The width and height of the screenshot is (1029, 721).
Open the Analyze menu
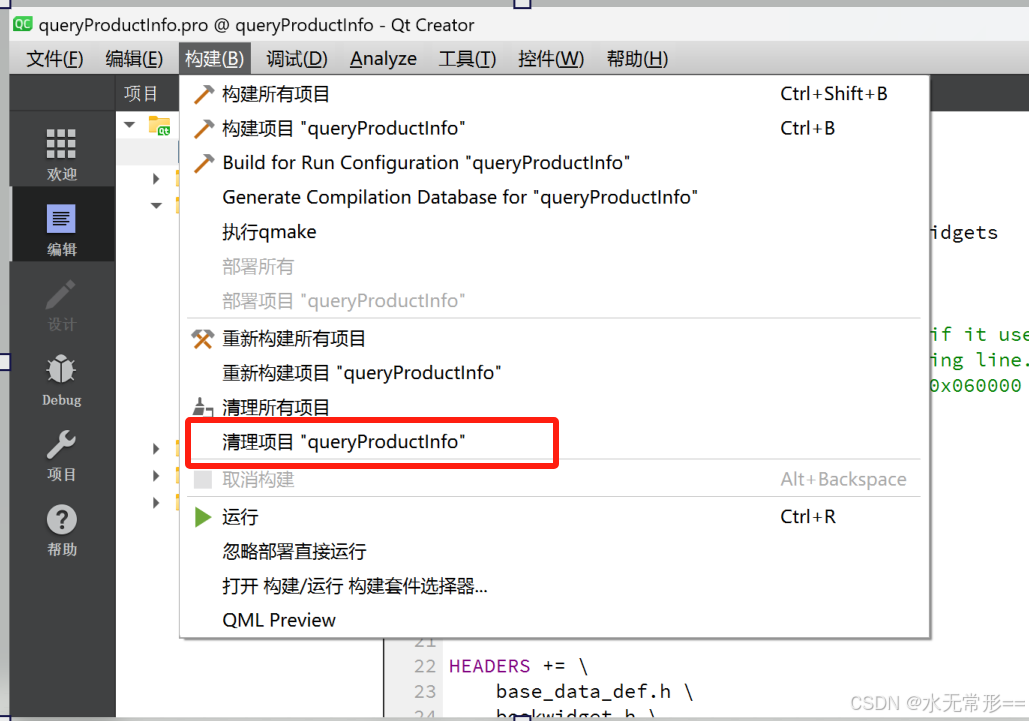[383, 59]
